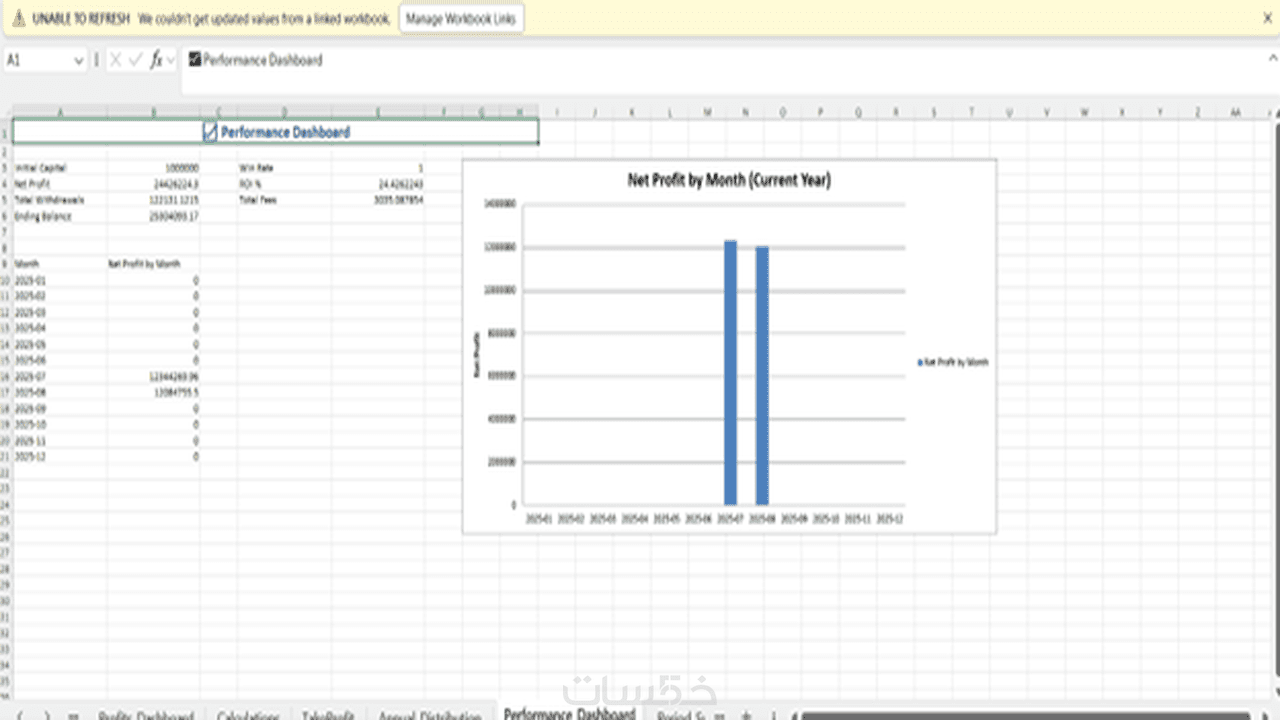The height and width of the screenshot is (720, 1280).
Task: Click column header M
Action: [x=707, y=112]
